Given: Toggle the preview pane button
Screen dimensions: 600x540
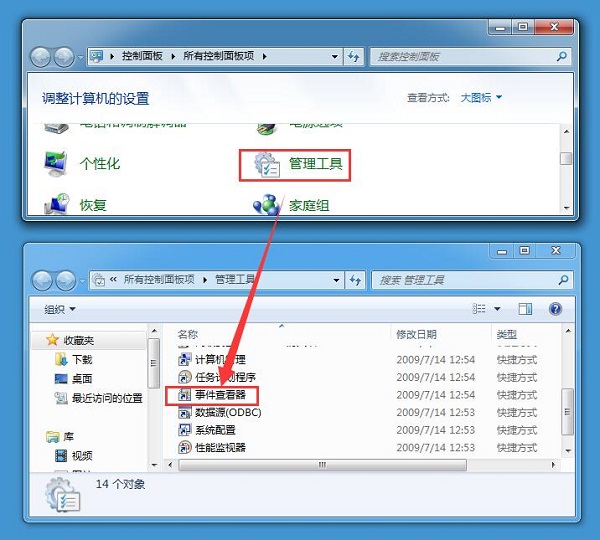Looking at the screenshot, I should pos(526,310).
